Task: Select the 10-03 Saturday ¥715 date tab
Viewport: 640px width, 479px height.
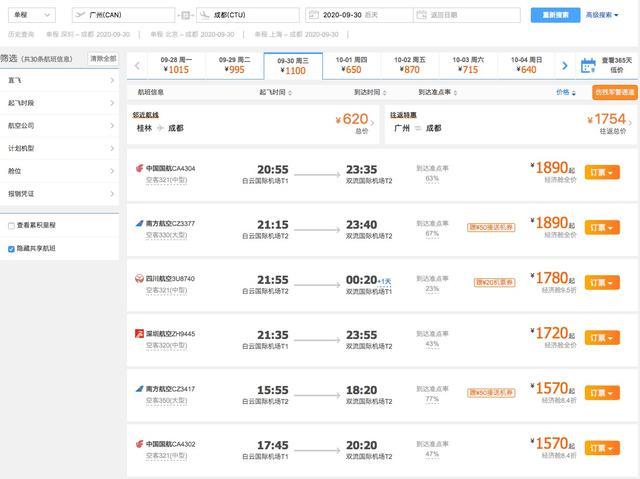Action: [468, 65]
